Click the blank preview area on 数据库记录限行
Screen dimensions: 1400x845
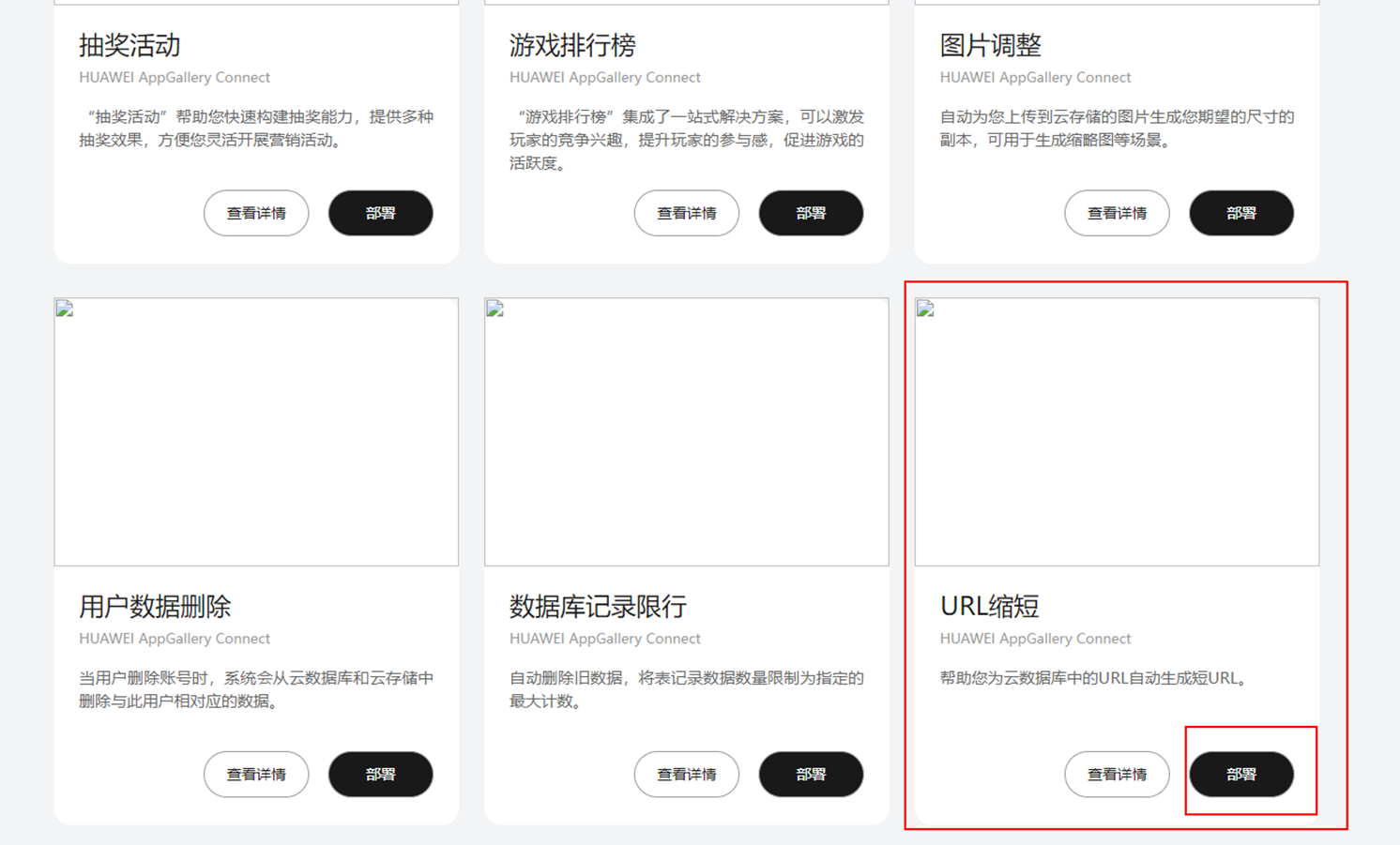687,431
